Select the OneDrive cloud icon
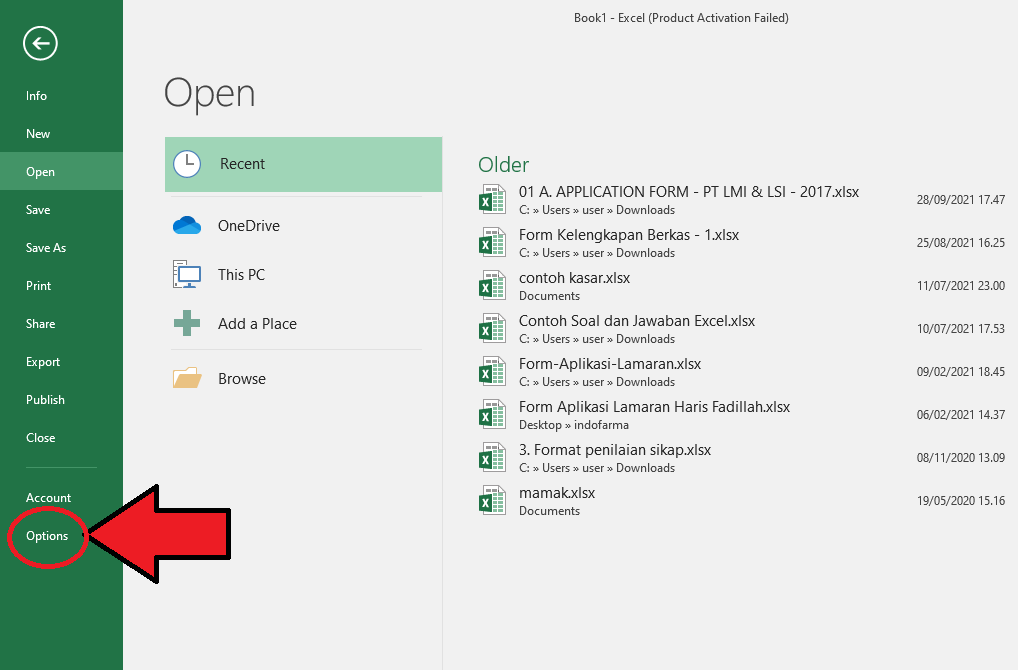 186,225
